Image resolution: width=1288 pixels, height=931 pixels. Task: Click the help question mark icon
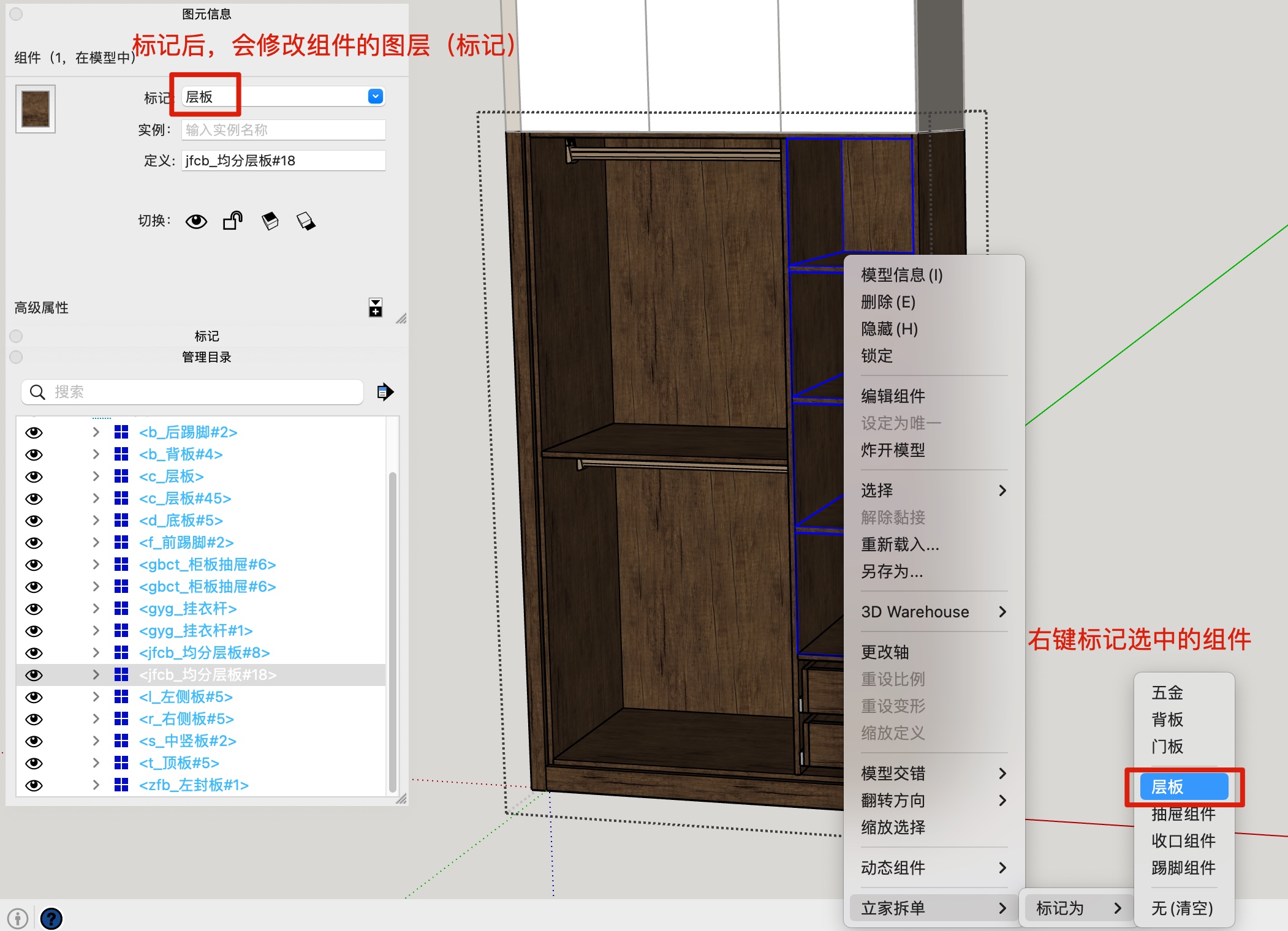[51, 919]
